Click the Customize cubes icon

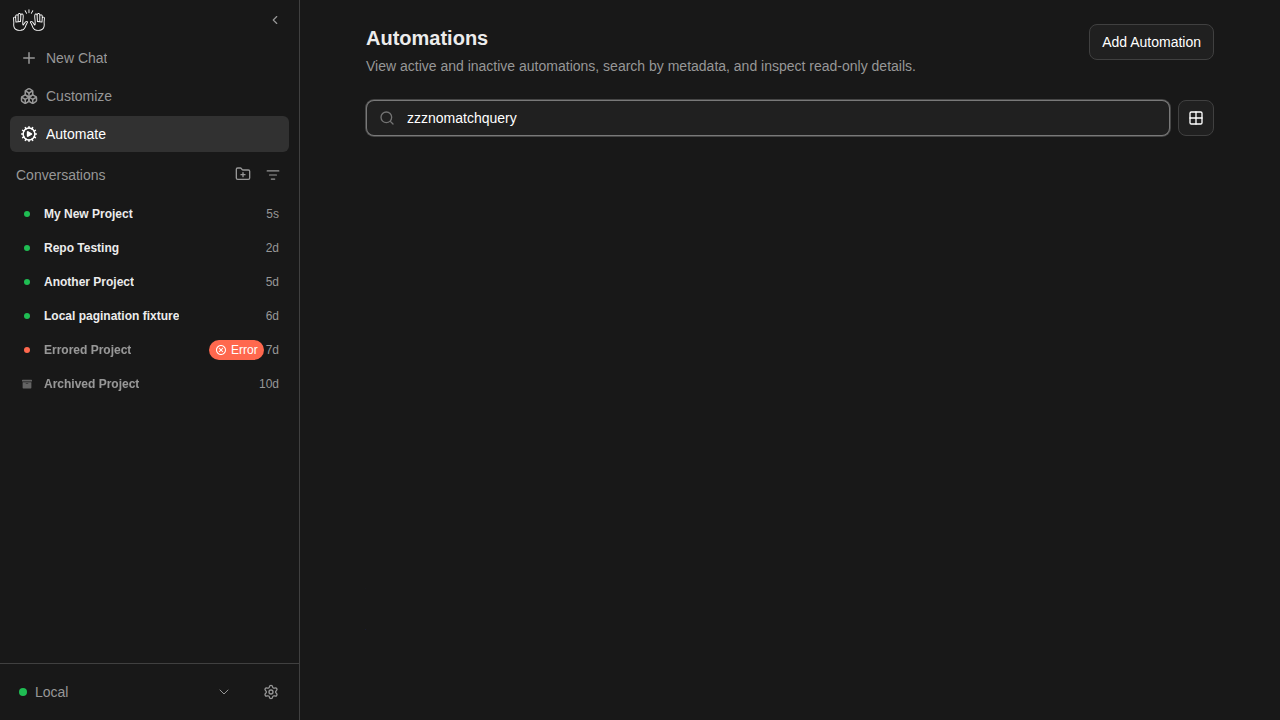(x=29, y=96)
